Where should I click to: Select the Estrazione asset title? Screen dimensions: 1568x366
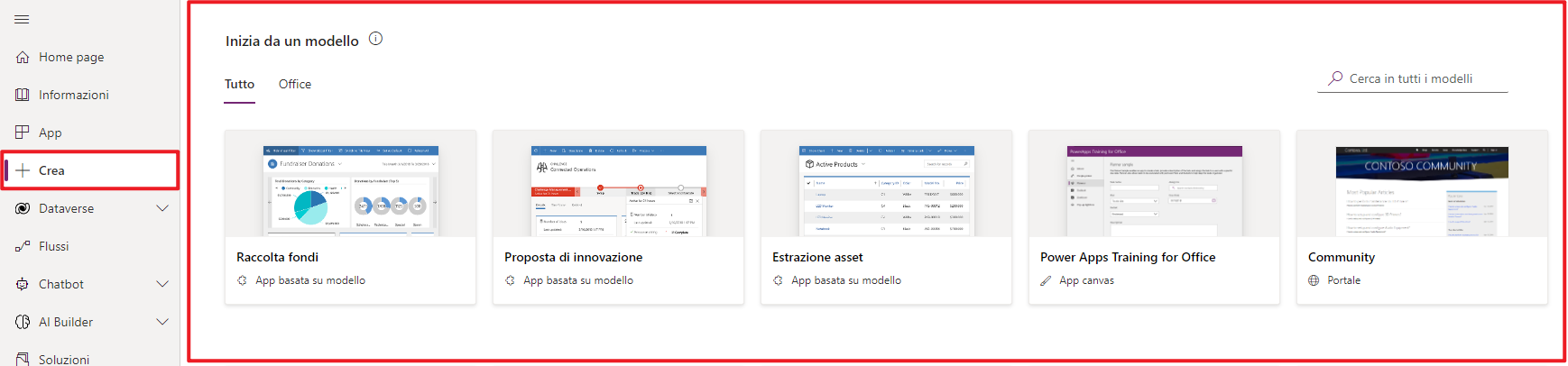818,257
